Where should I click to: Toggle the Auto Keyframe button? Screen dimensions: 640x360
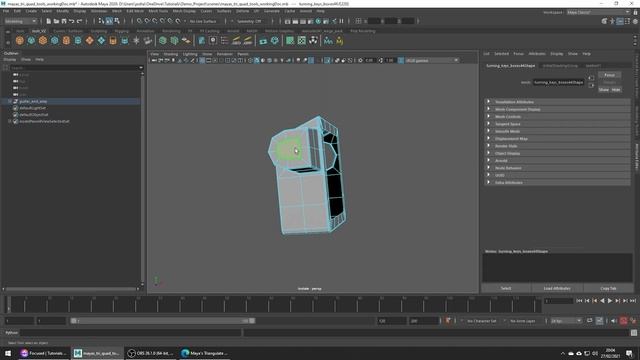pyautogui.click(x=623, y=321)
